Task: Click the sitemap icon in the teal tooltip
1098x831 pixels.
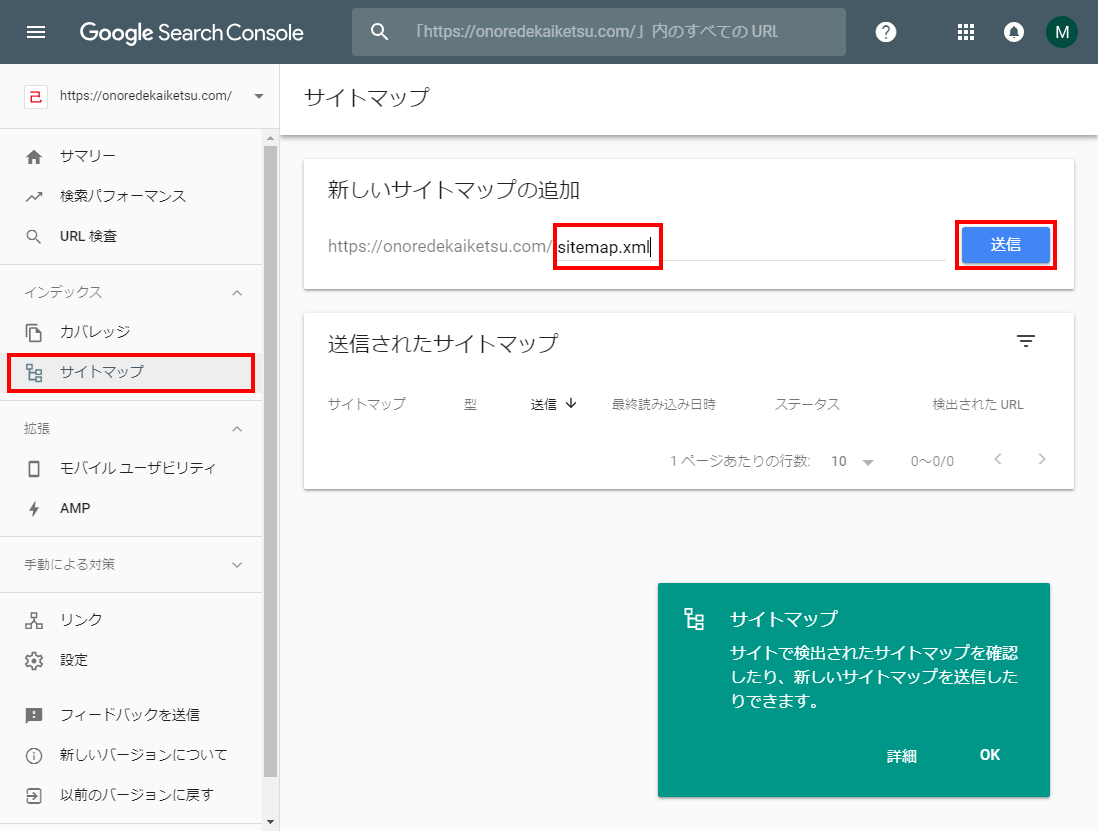Action: 694,620
